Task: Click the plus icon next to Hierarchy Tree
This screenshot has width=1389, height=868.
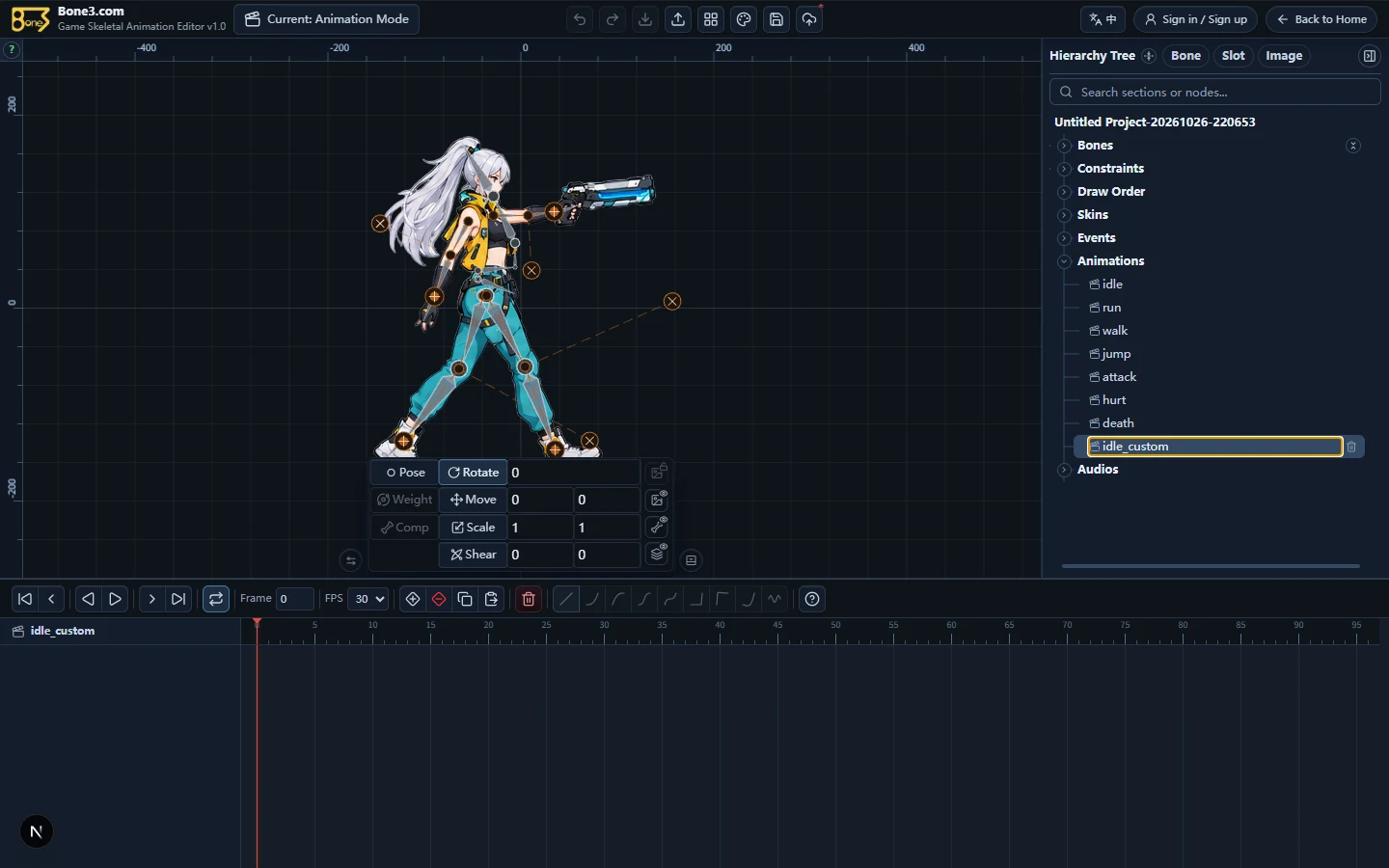Action: point(1149,56)
